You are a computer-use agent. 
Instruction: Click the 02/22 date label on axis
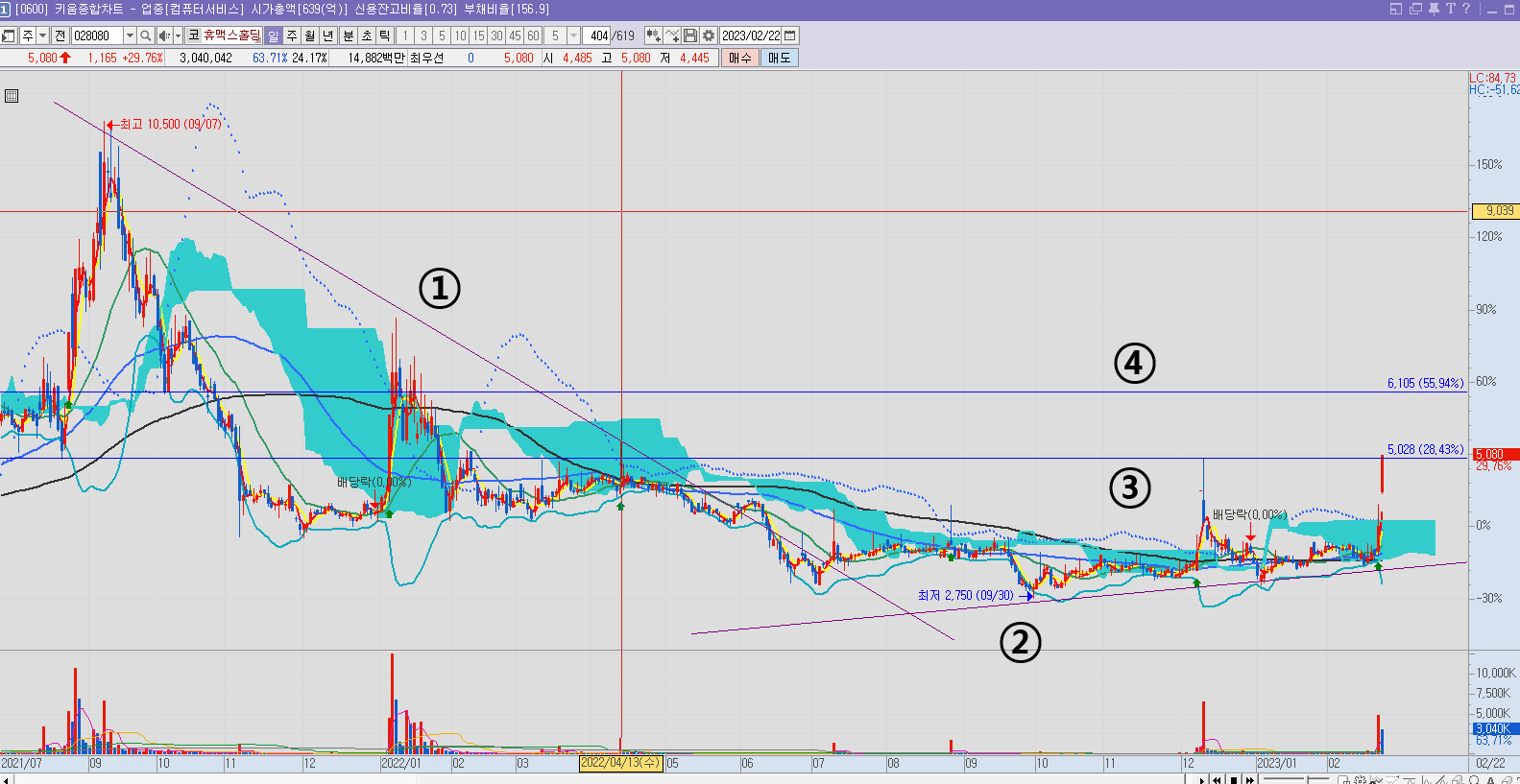(1490, 764)
